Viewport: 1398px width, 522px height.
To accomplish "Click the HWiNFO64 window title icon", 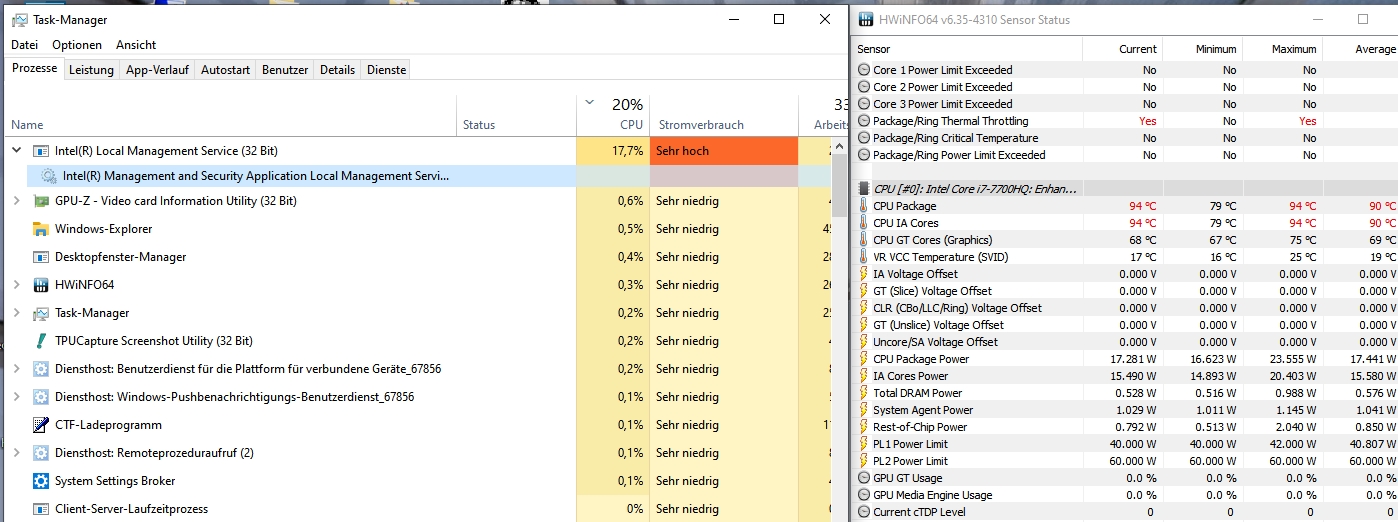I will [866, 19].
